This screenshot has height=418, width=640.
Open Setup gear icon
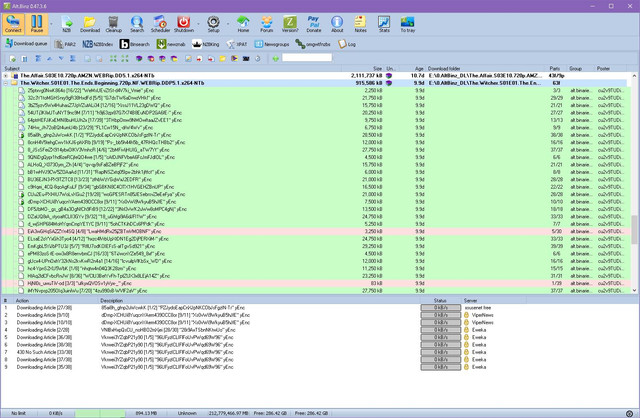coord(213,24)
